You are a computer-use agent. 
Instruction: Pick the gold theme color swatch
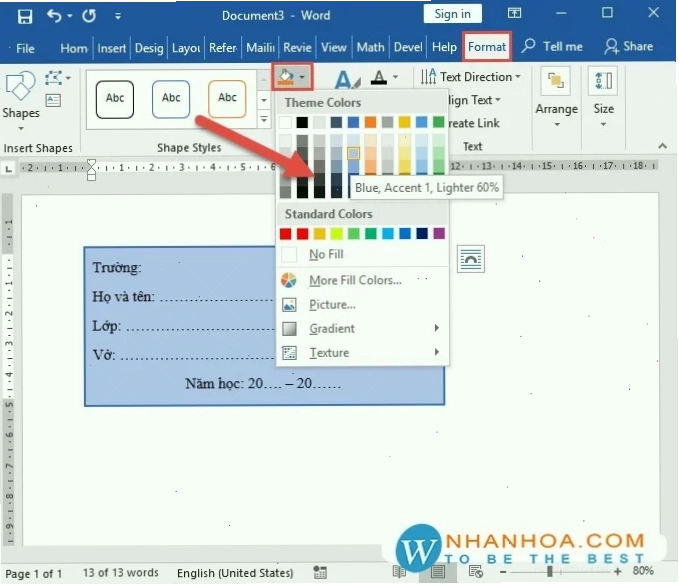click(404, 122)
